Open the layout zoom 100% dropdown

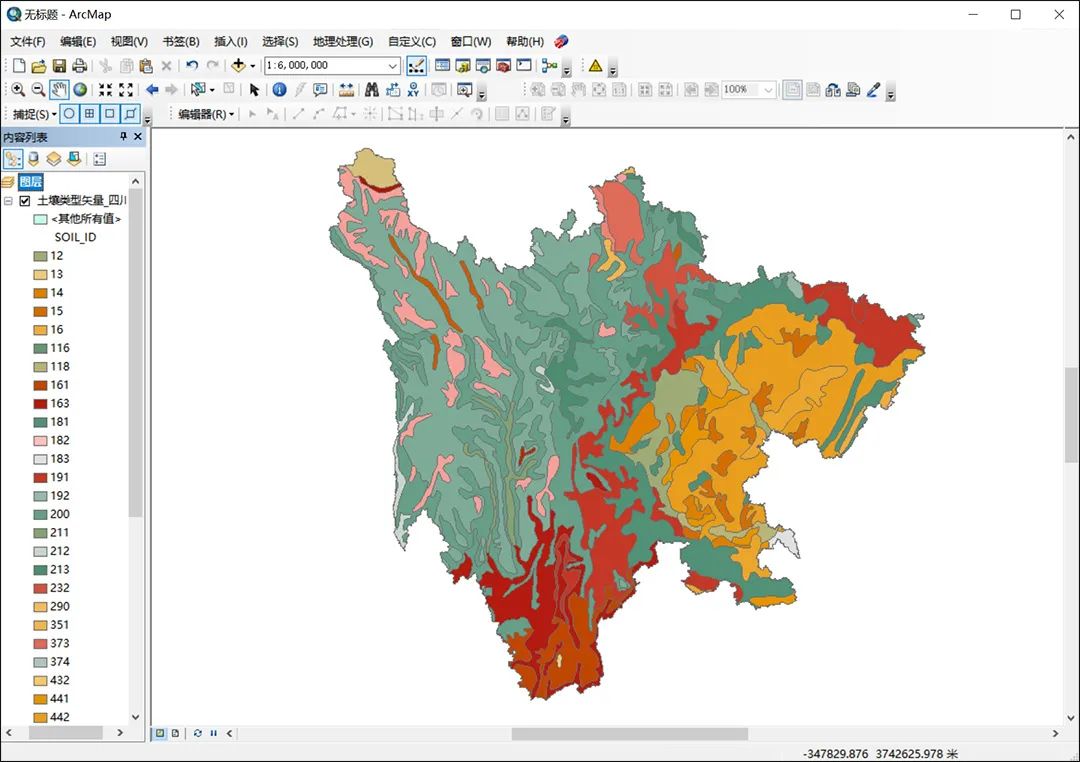pyautogui.click(x=768, y=90)
